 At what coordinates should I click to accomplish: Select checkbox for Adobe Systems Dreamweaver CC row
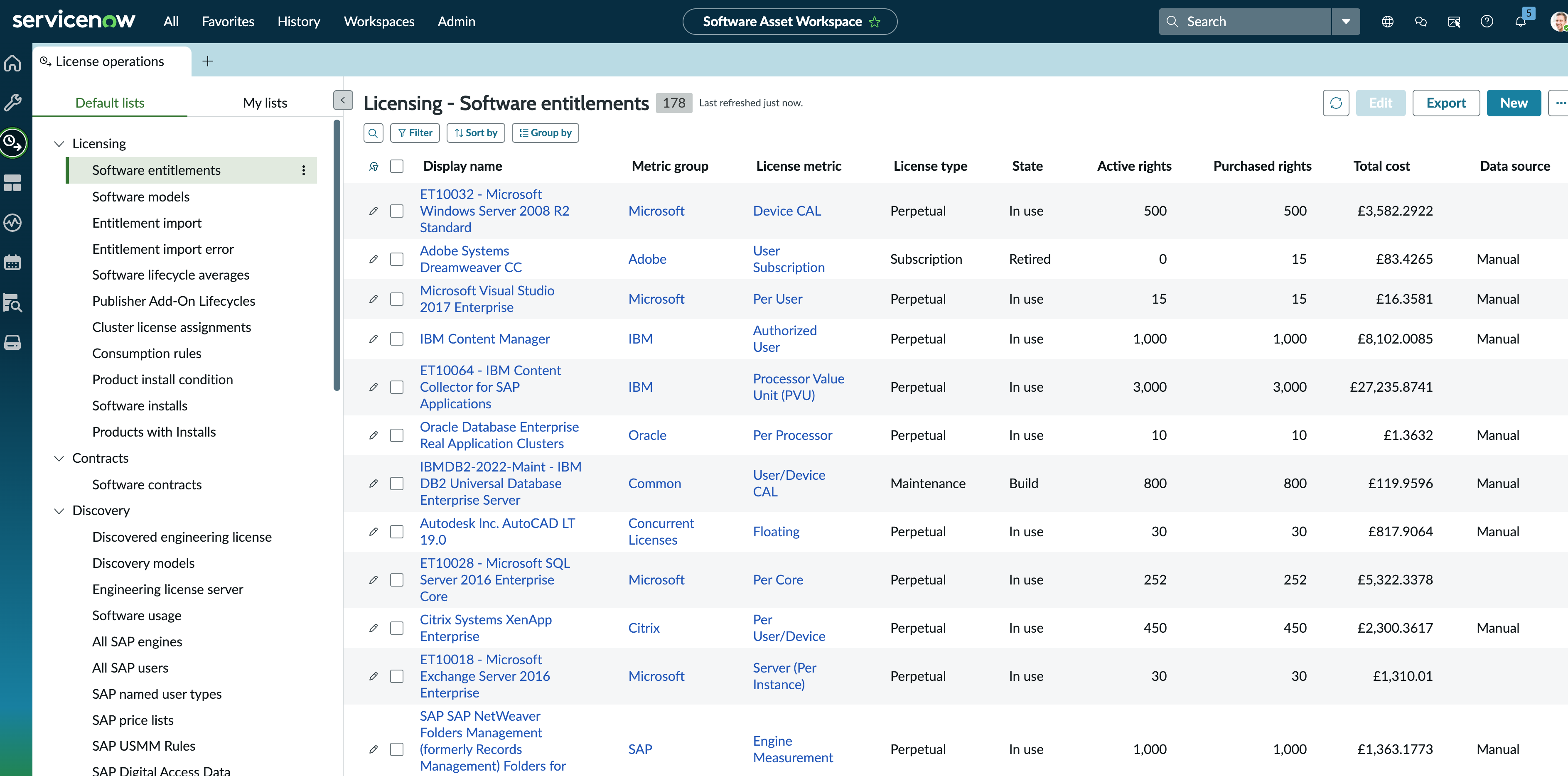[397, 259]
